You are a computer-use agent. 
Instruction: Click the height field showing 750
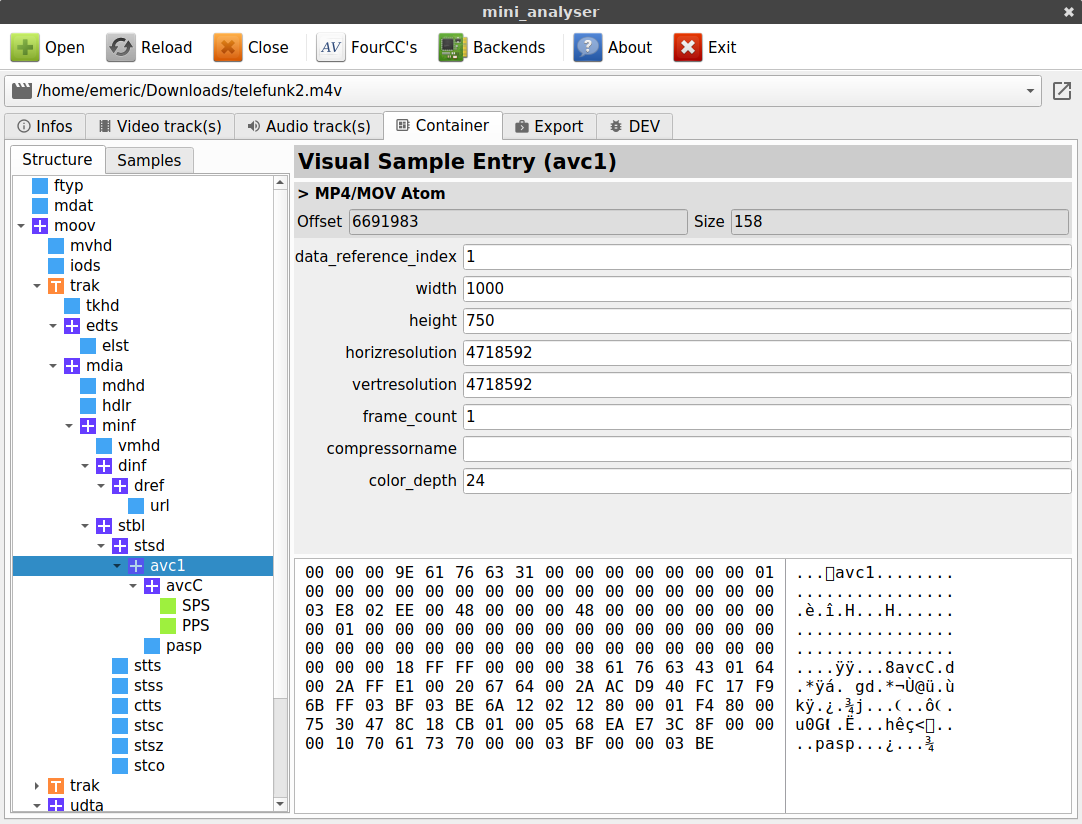[x=767, y=320]
